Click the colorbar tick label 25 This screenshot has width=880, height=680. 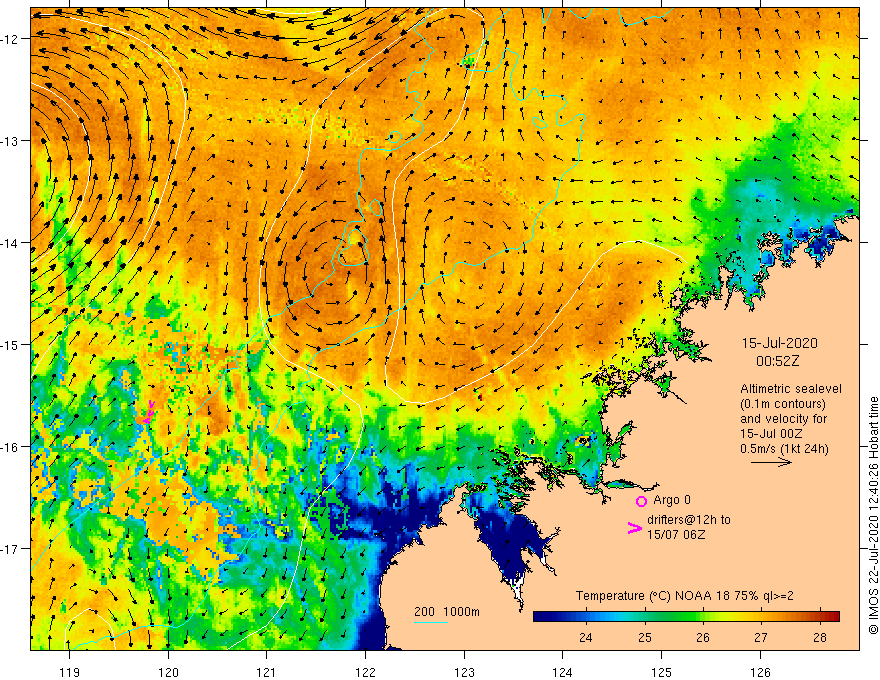(644, 637)
